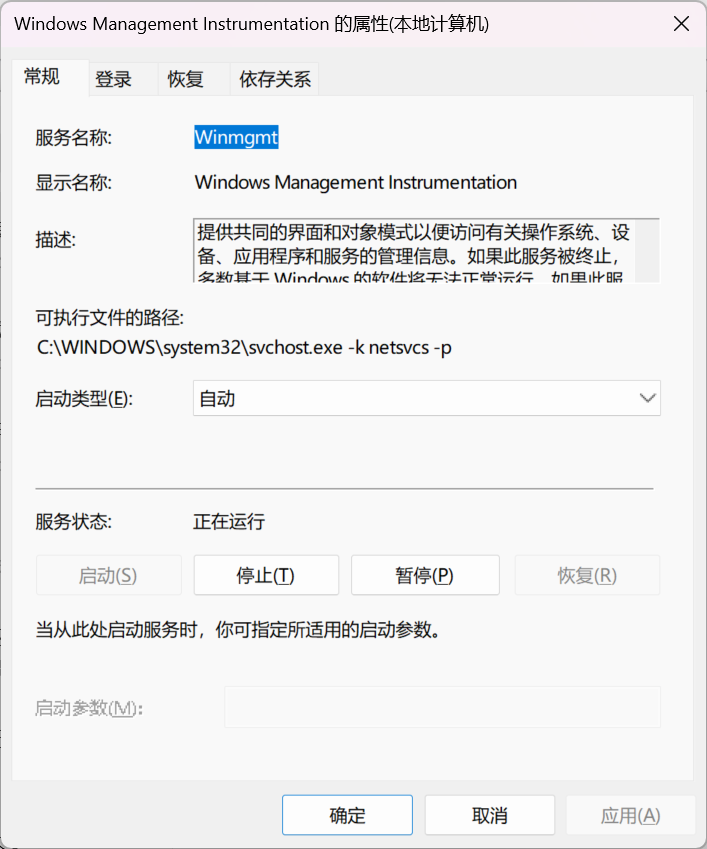Select the highlighted Winmgmt service name

tap(236, 138)
